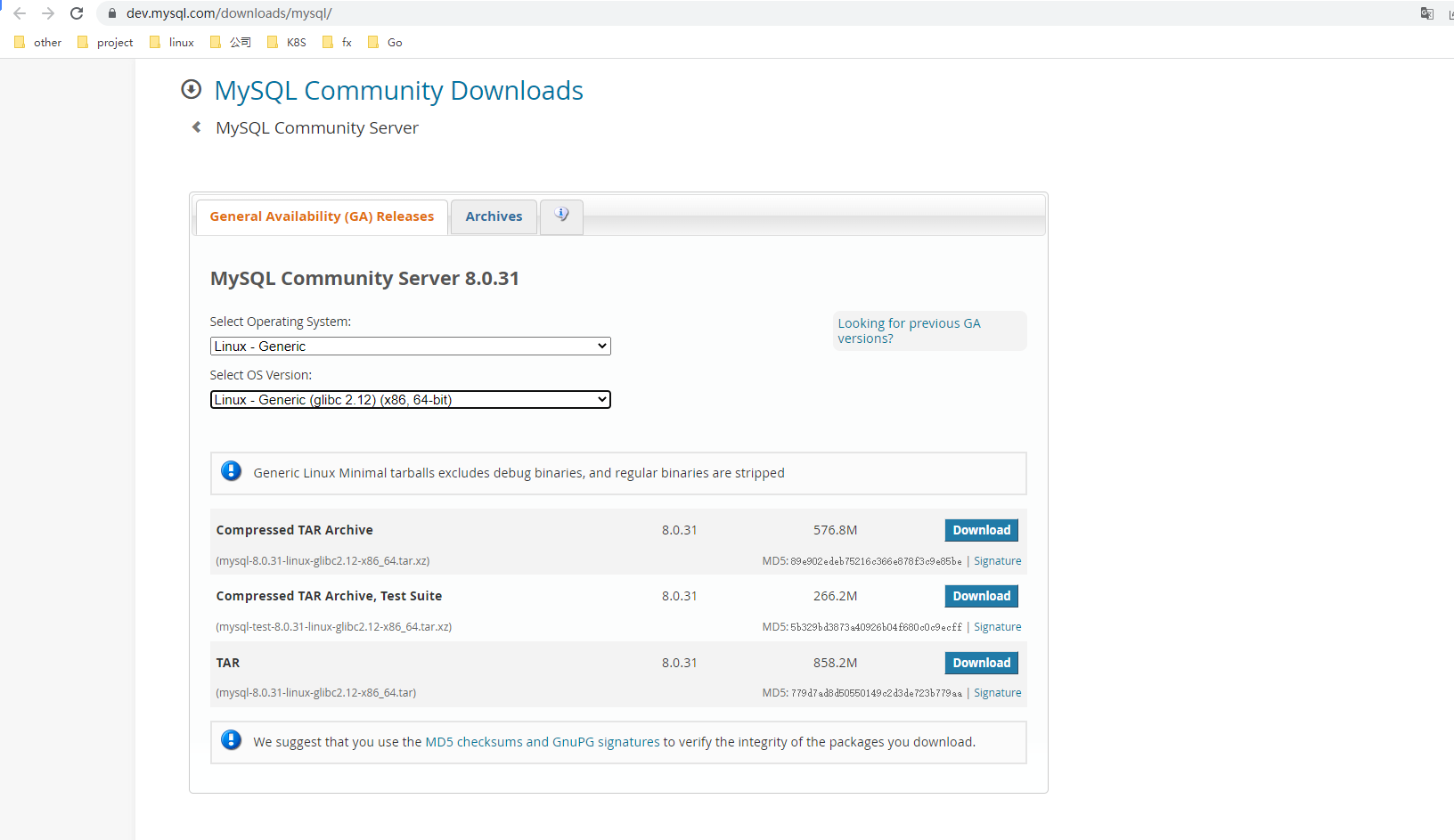
Task: Click MD5 hash of Test Suite archive
Action: pos(876,627)
